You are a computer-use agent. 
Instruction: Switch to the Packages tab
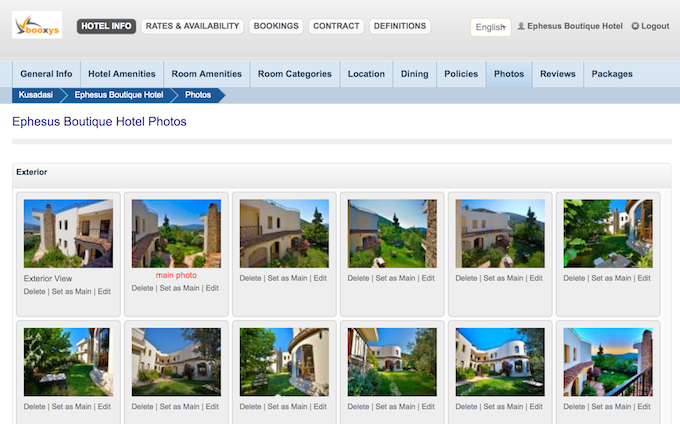pos(612,74)
